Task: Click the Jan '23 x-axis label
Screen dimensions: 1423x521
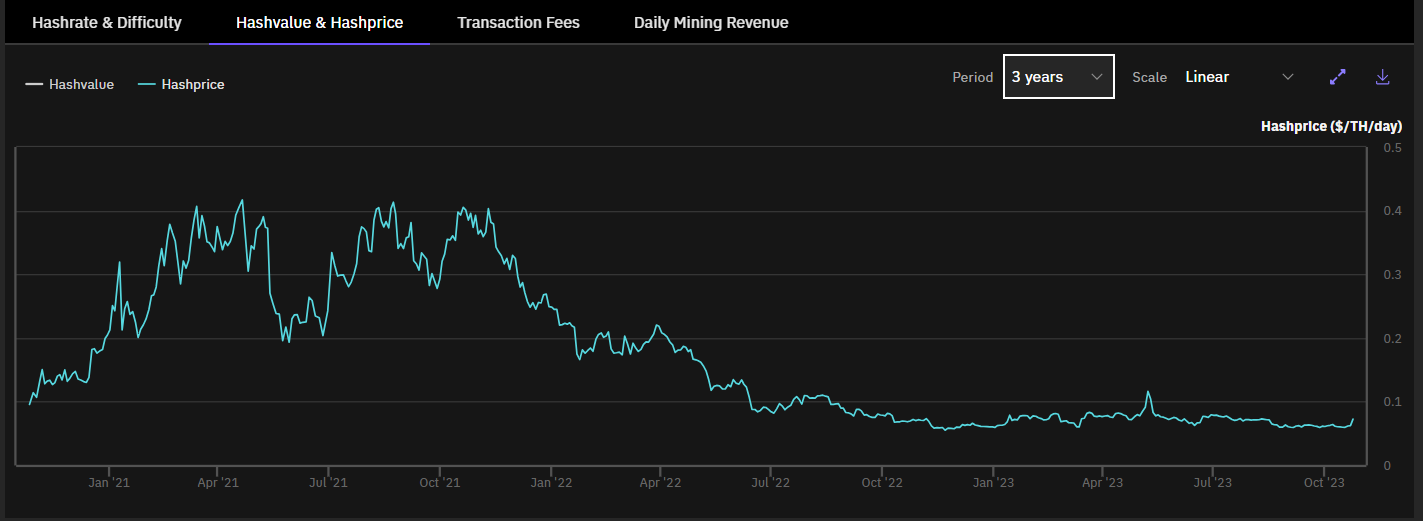Action: [x=993, y=482]
